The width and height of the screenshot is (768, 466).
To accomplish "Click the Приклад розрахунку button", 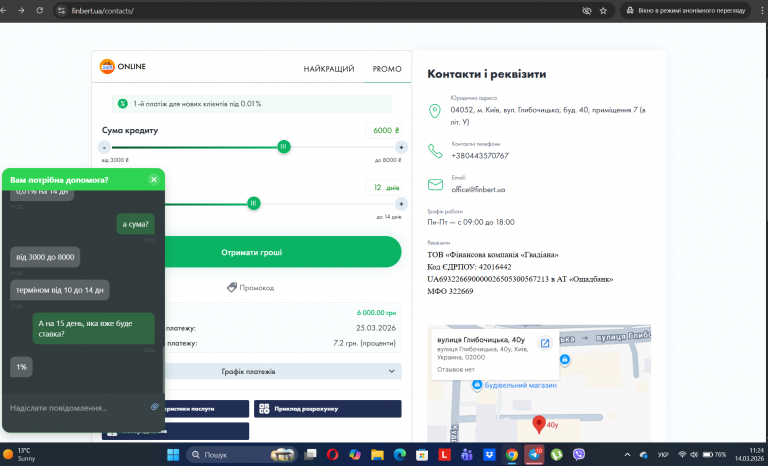I will click(x=328, y=409).
